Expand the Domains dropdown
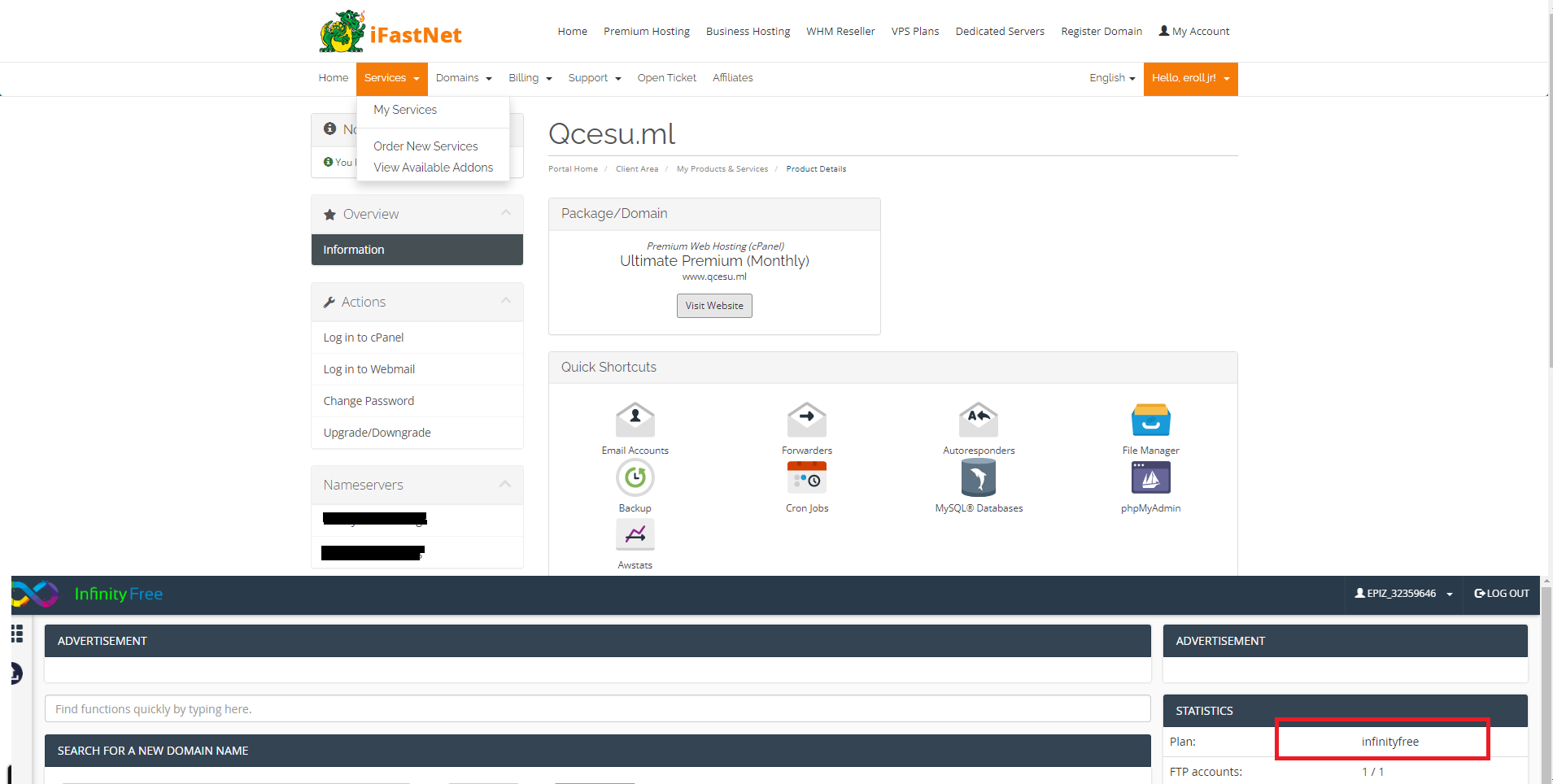Image resolution: width=1553 pixels, height=784 pixels. click(464, 78)
